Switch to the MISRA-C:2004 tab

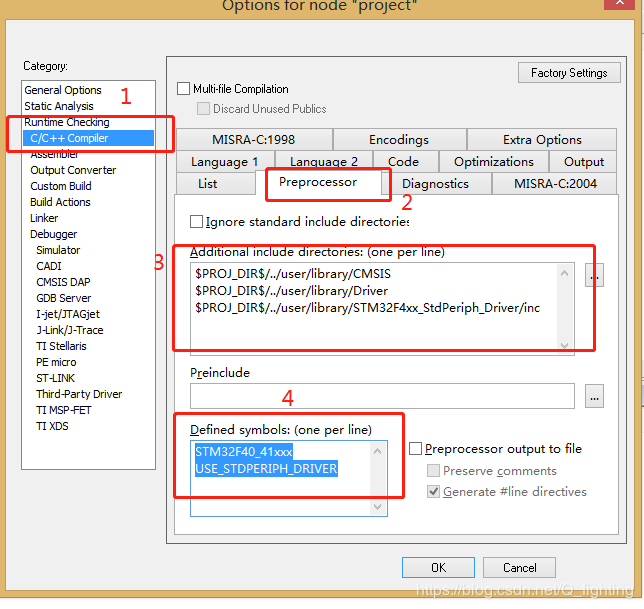click(555, 184)
